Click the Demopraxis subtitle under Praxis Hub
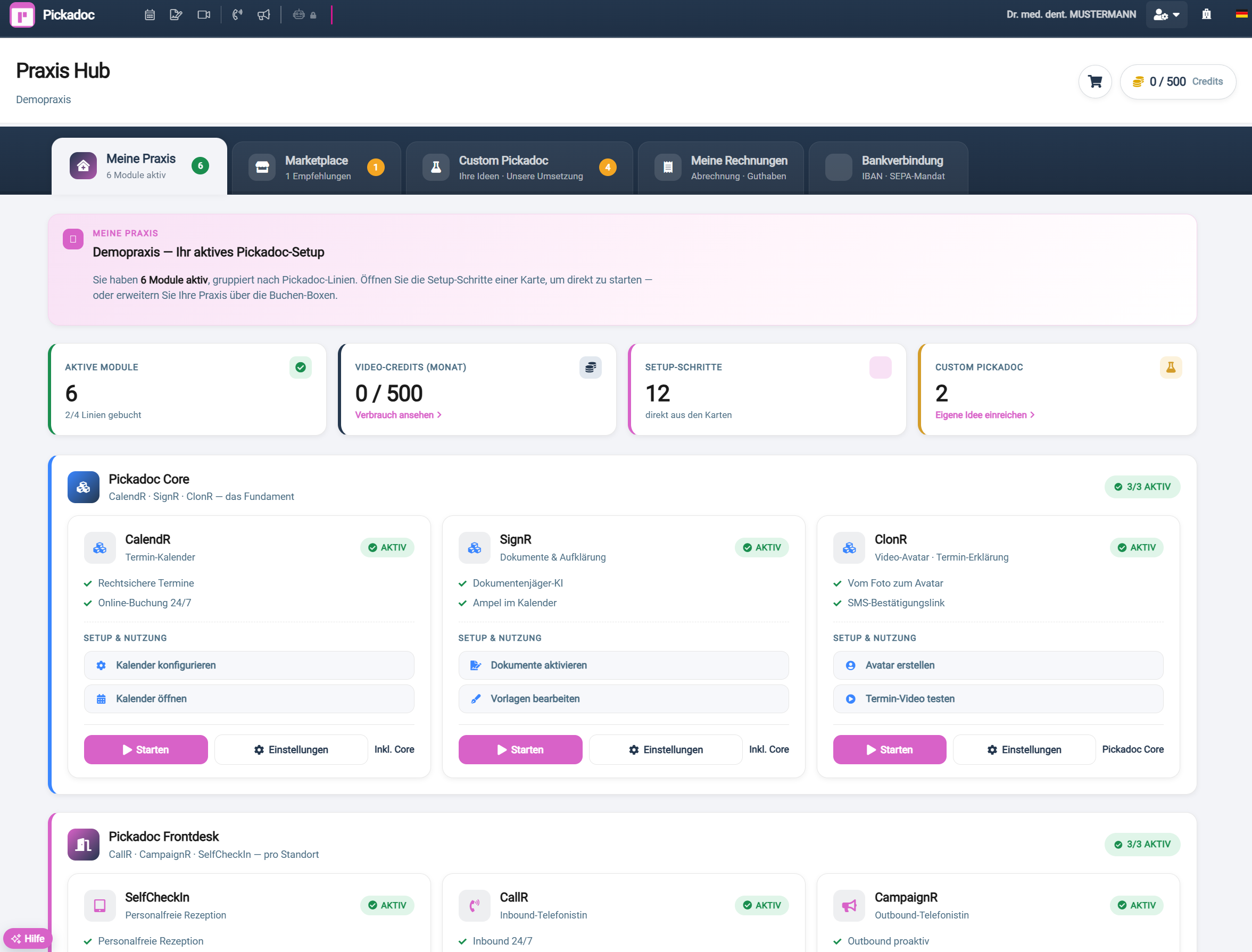This screenshot has height=952, width=1252. point(44,100)
